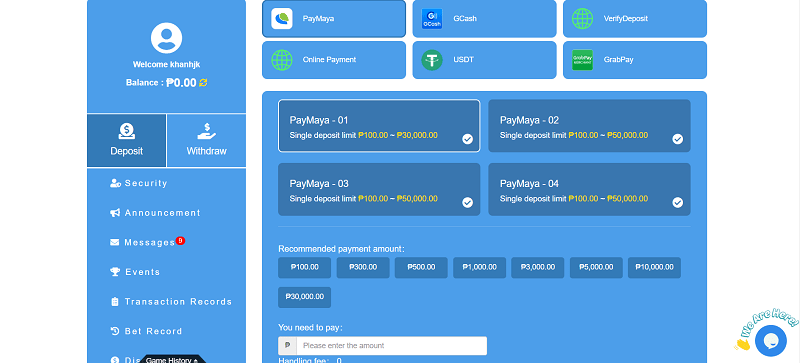Pick the ₱3,000.00 recommended amount

(538, 268)
